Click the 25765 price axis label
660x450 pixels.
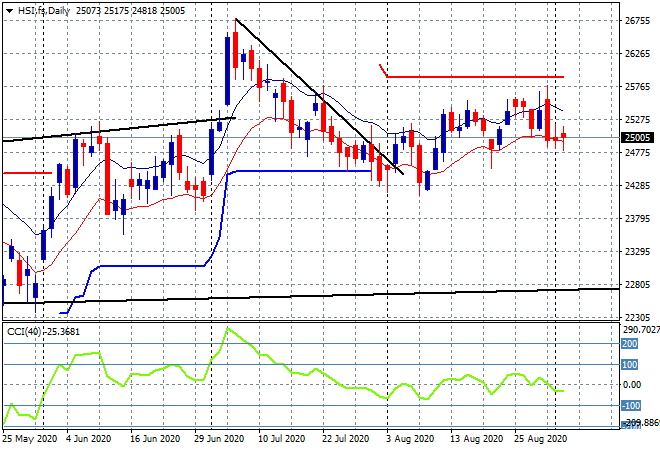(637, 87)
